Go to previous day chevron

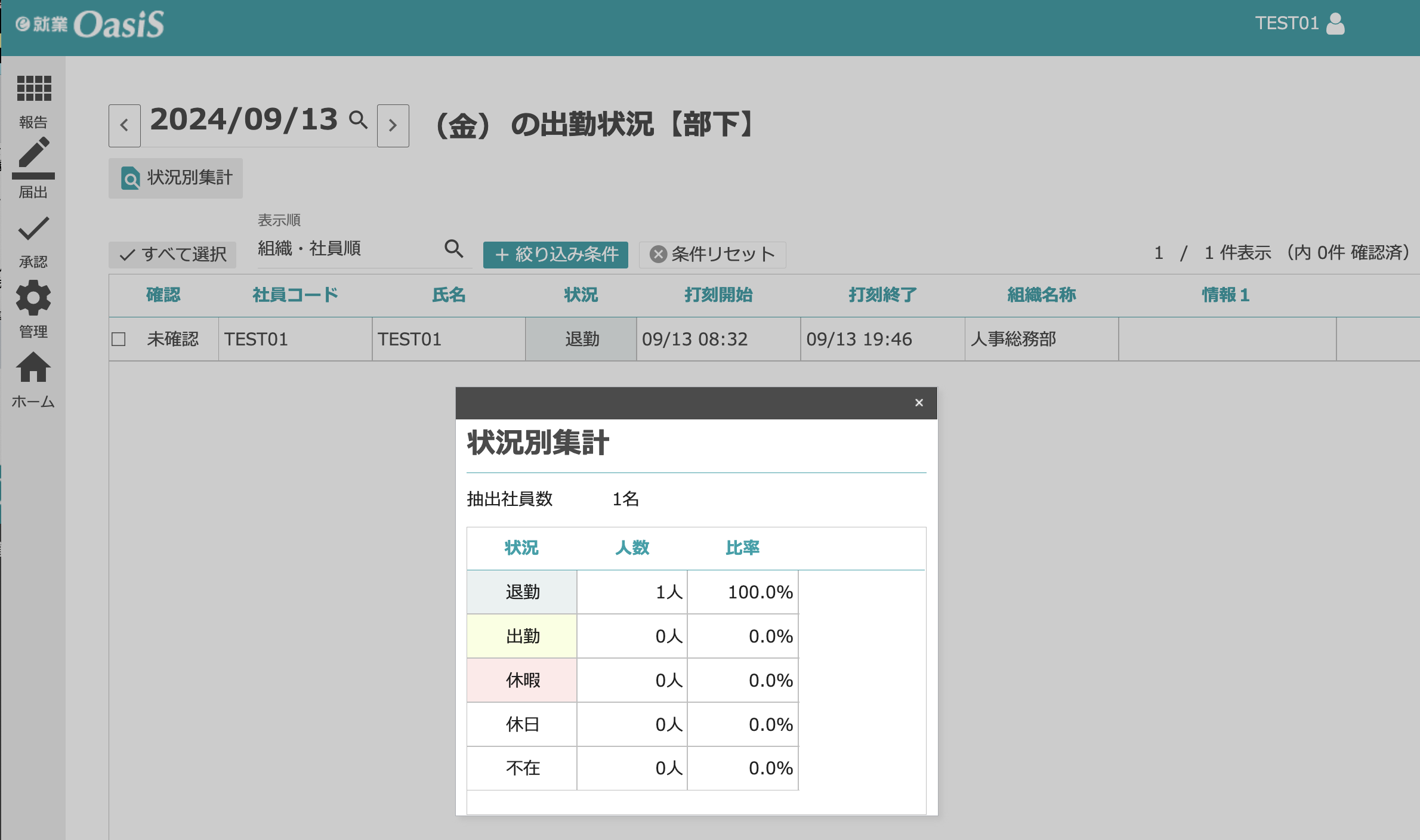click(125, 125)
